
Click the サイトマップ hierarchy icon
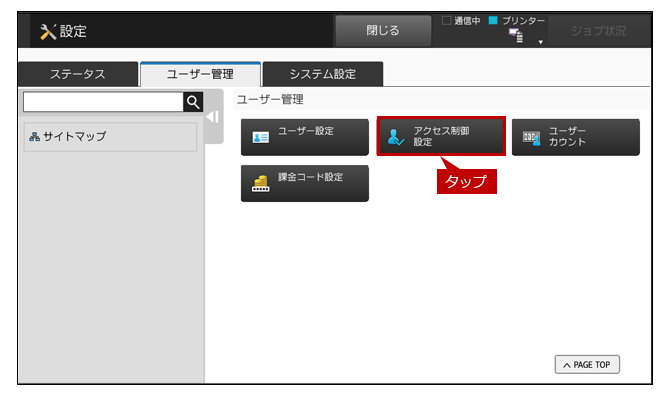pos(34,137)
